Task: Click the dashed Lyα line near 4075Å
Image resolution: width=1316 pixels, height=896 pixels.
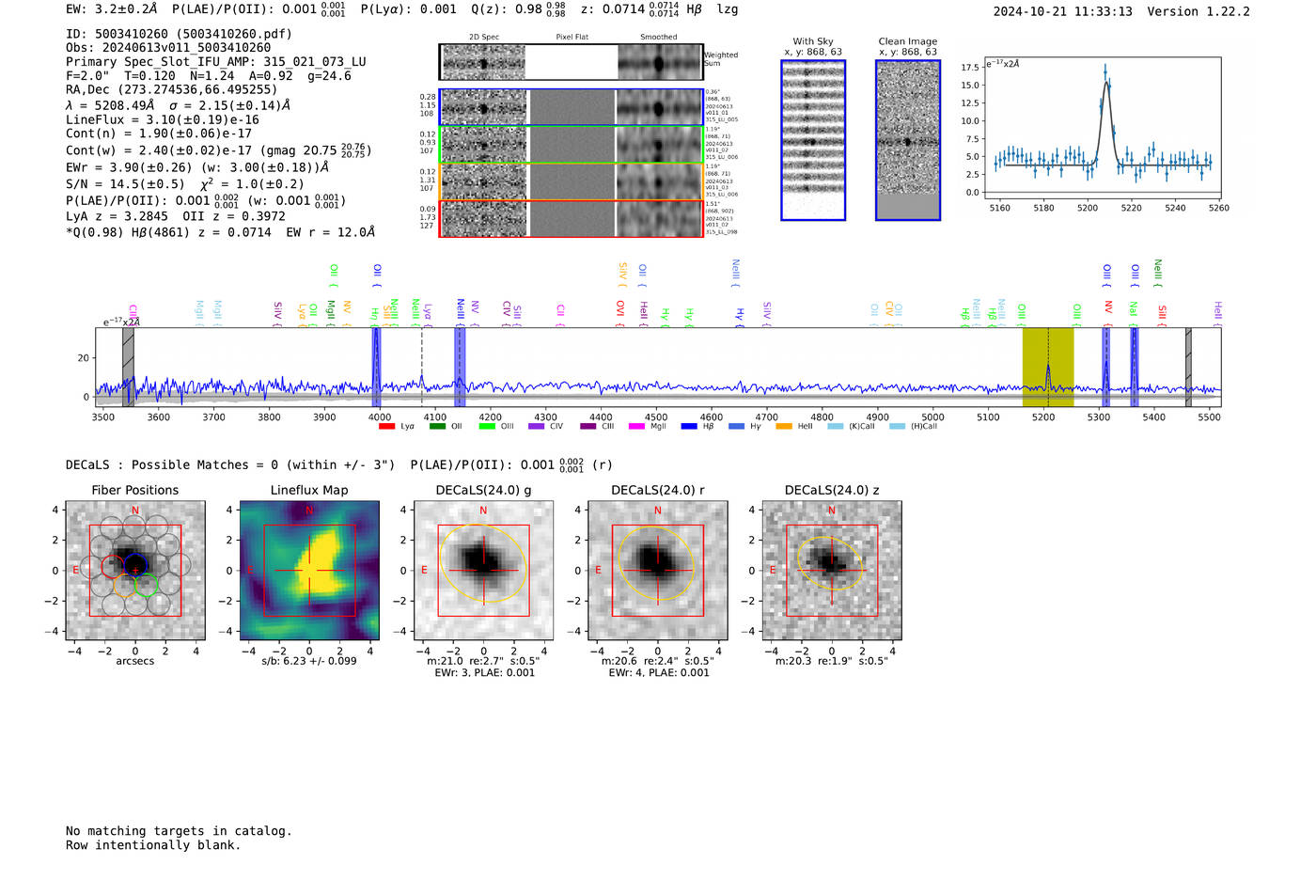Action: [x=421, y=367]
